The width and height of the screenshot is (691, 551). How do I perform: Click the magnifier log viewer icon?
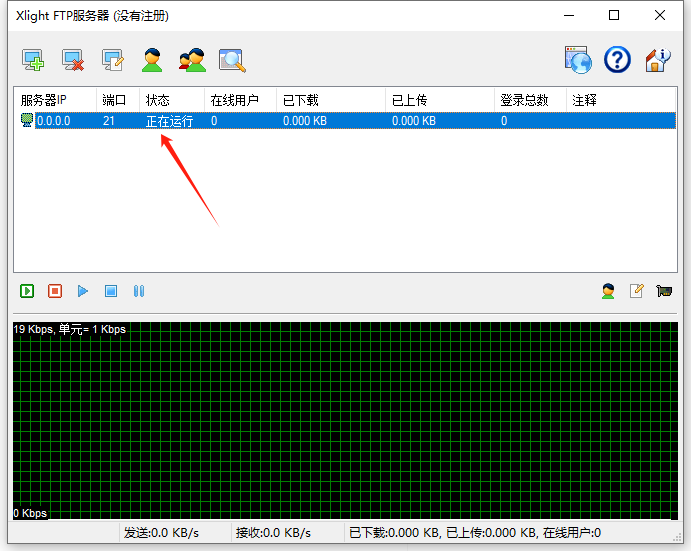(x=232, y=61)
